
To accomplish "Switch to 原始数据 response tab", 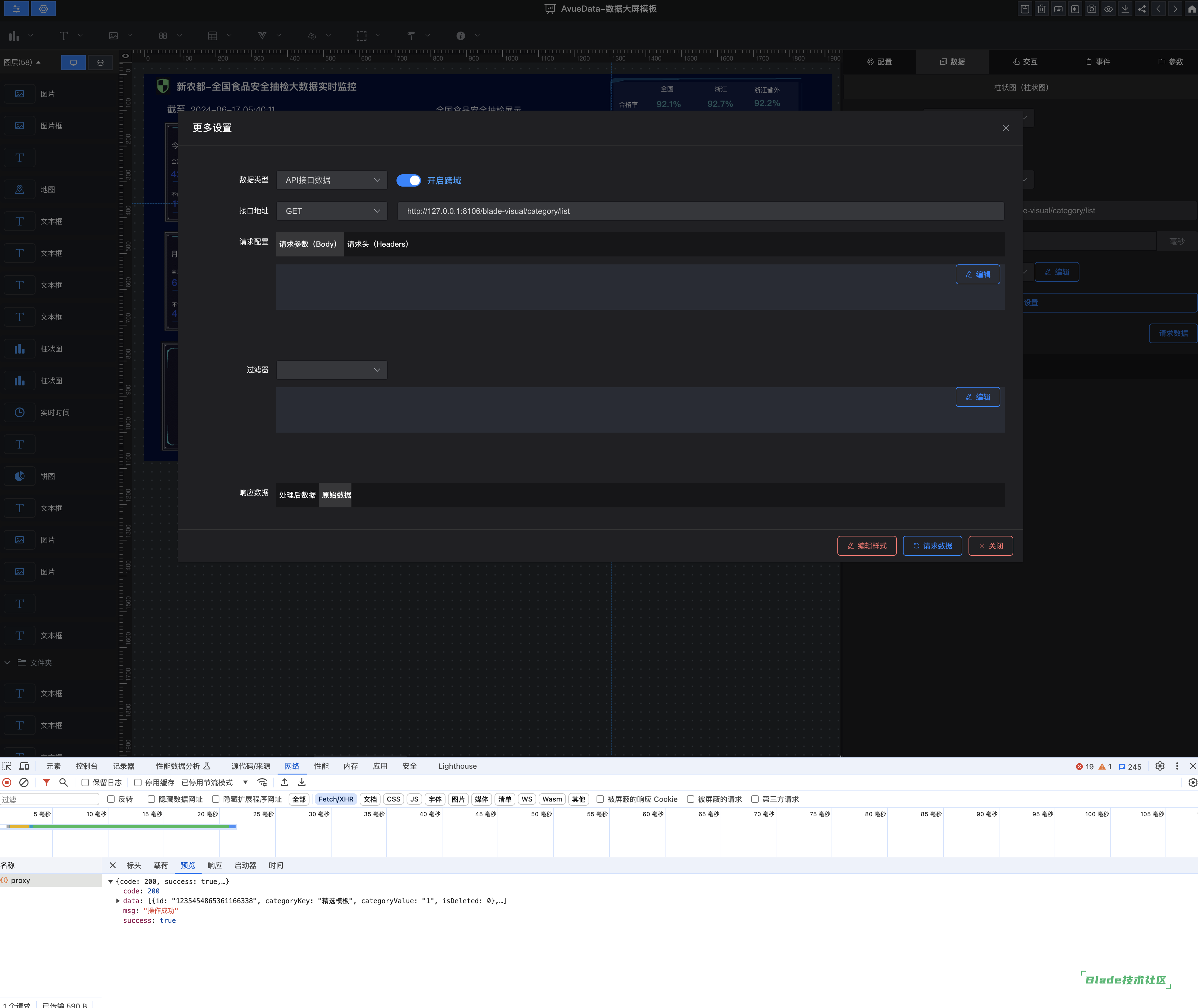I will pos(336,495).
